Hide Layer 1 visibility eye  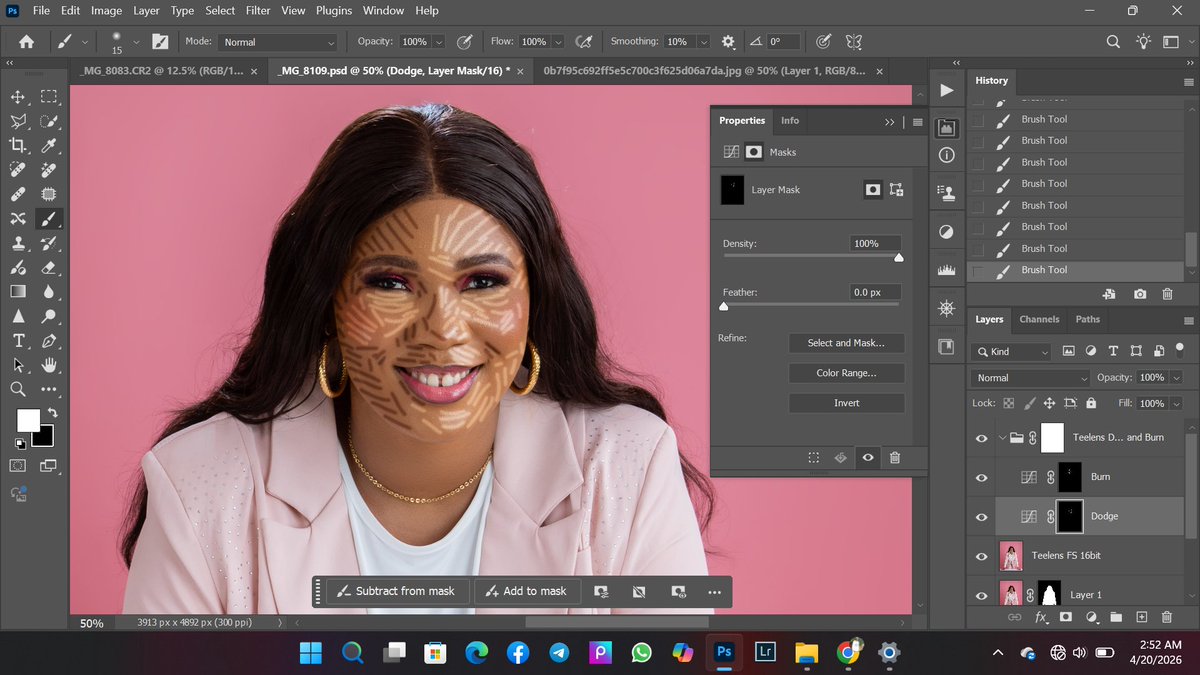[x=981, y=595]
